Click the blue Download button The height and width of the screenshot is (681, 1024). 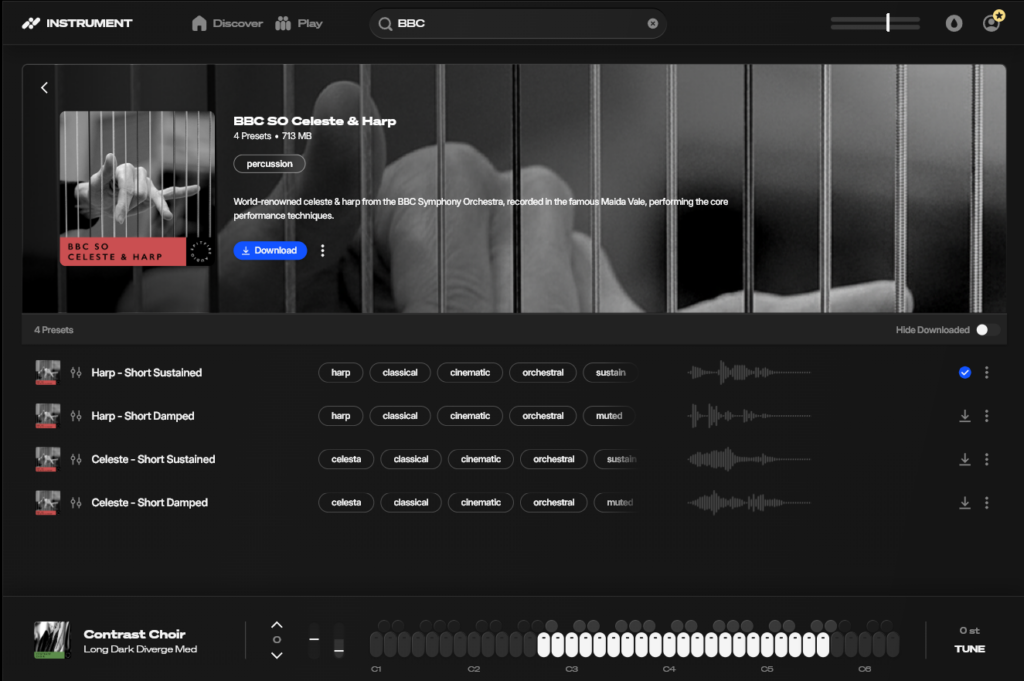point(270,250)
